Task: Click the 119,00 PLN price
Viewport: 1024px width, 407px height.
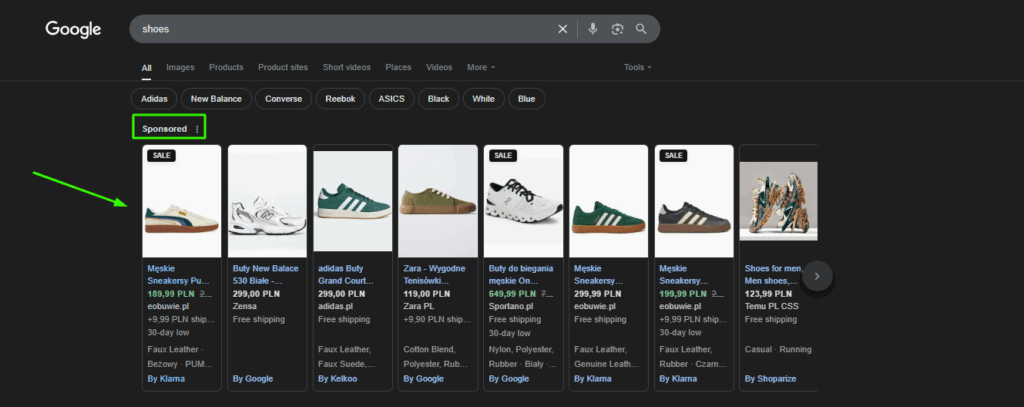Action: coord(426,294)
